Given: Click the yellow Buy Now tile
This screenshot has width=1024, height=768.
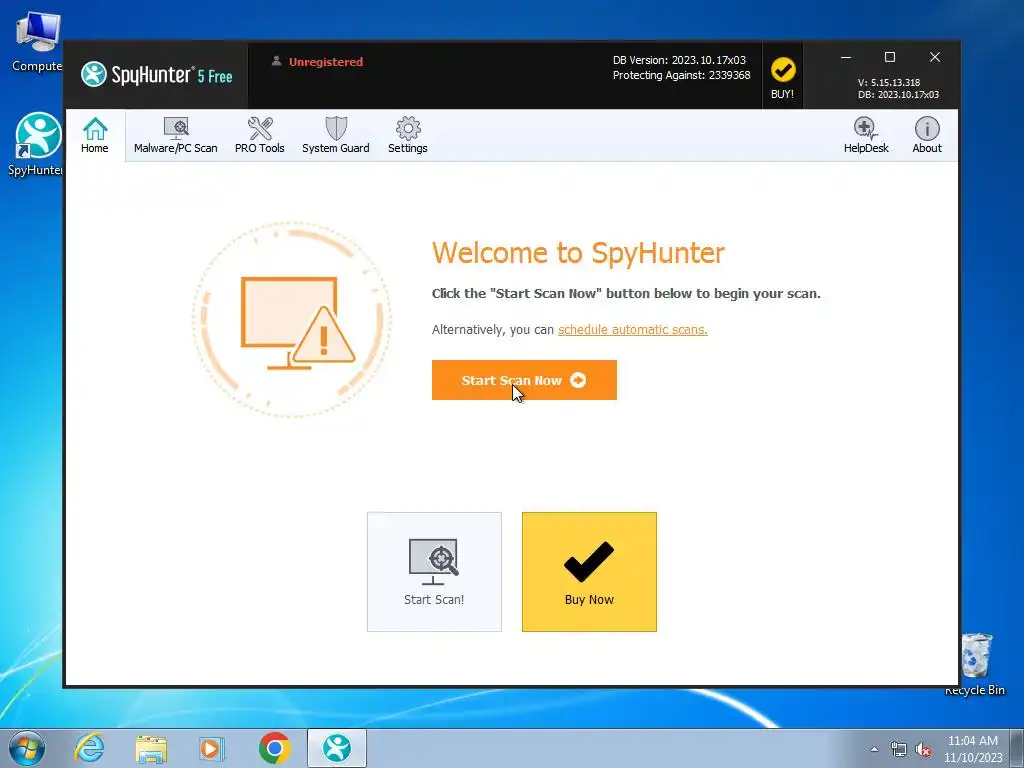Looking at the screenshot, I should point(589,571).
